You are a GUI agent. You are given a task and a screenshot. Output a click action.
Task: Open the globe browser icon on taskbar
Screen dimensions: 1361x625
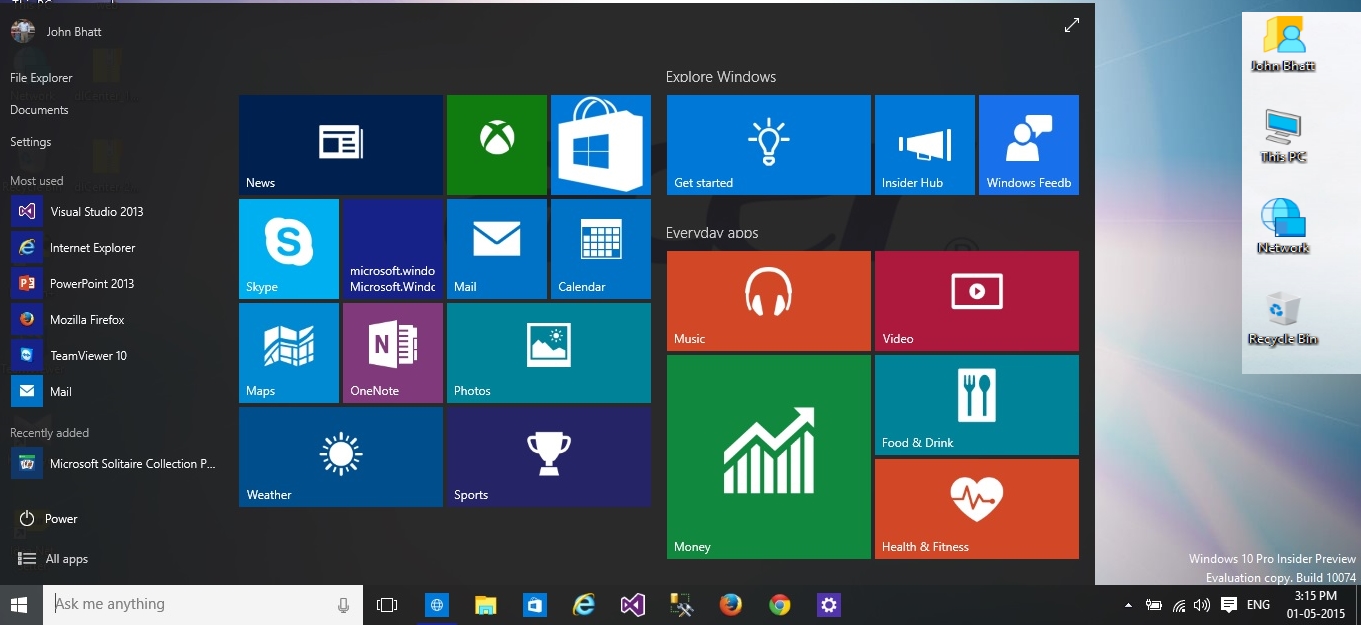point(437,605)
